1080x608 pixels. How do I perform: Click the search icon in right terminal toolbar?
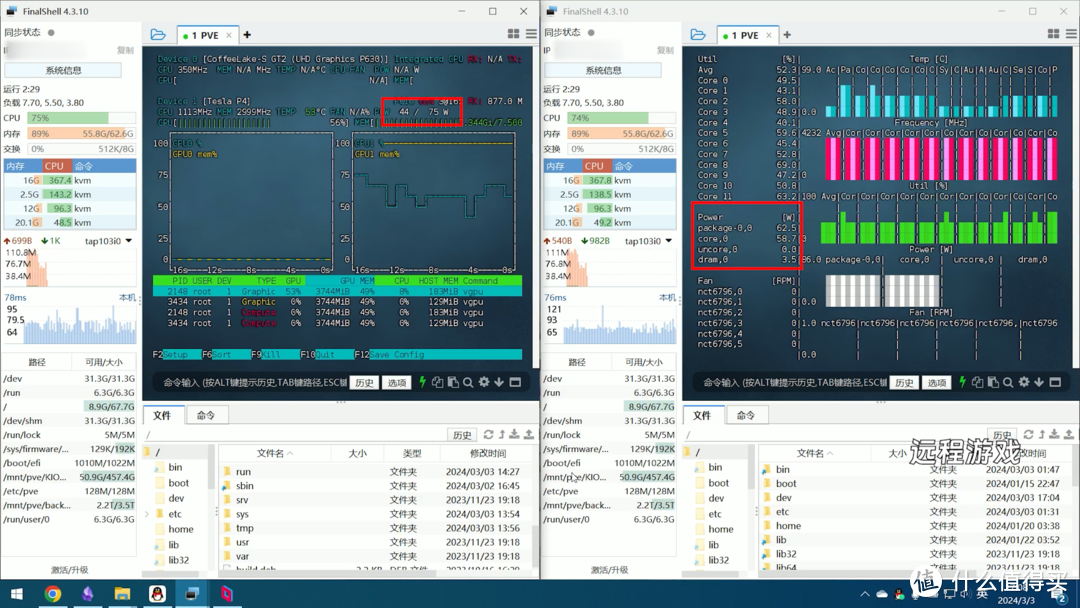(1008, 382)
